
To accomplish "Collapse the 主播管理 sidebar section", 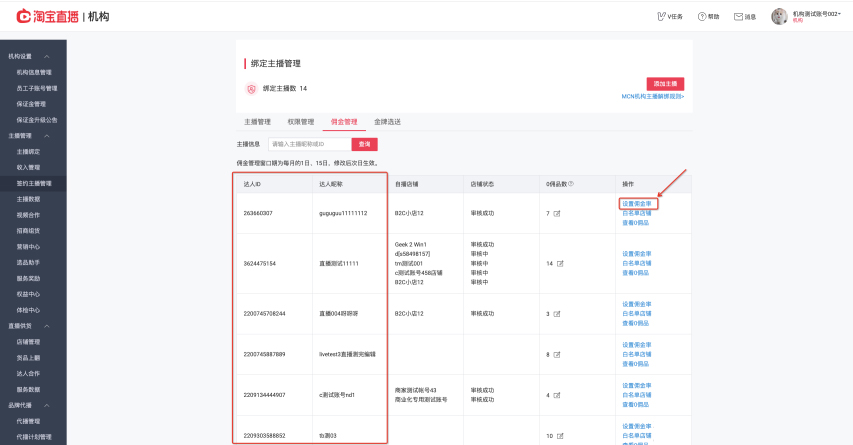I will click(x=47, y=136).
